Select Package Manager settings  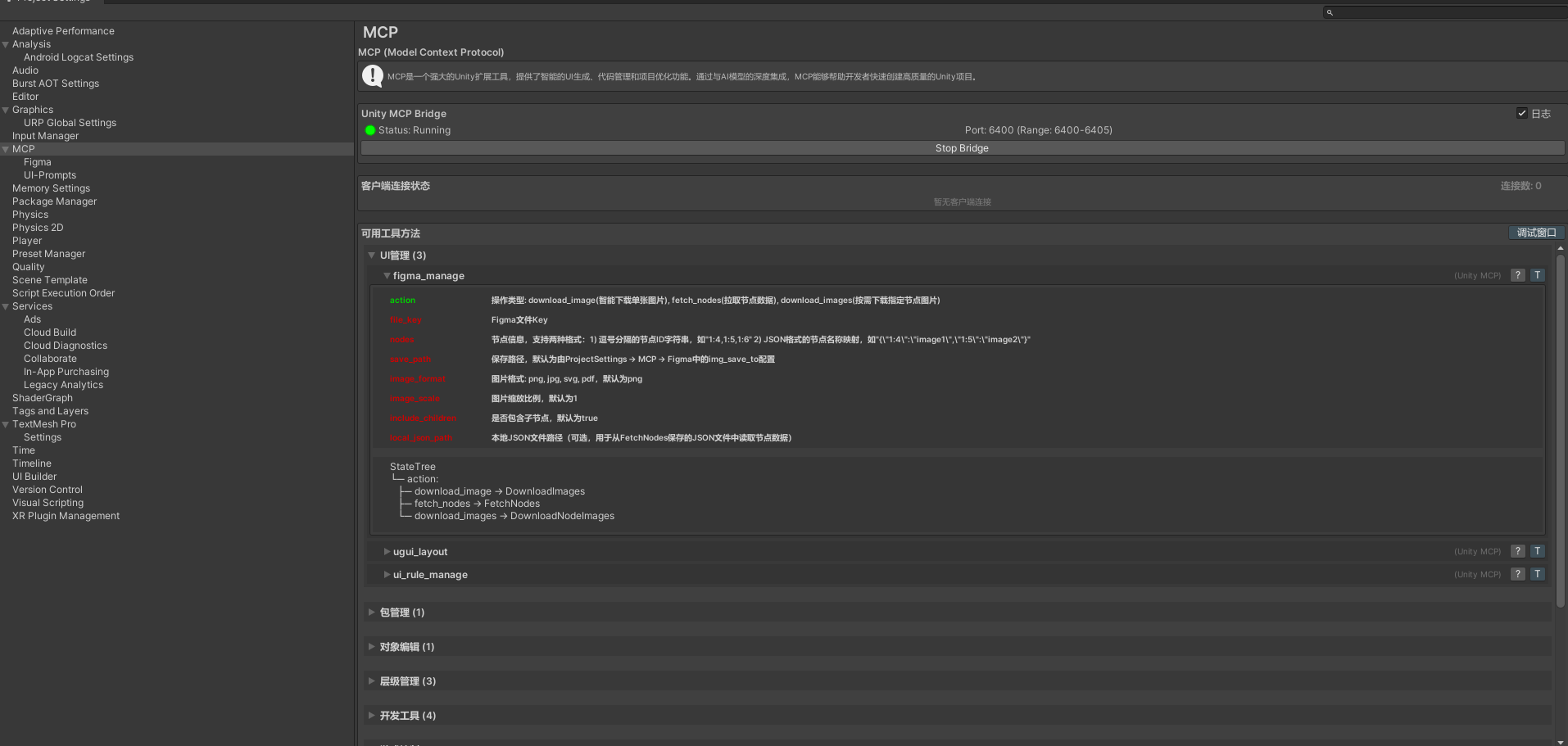[x=54, y=201]
